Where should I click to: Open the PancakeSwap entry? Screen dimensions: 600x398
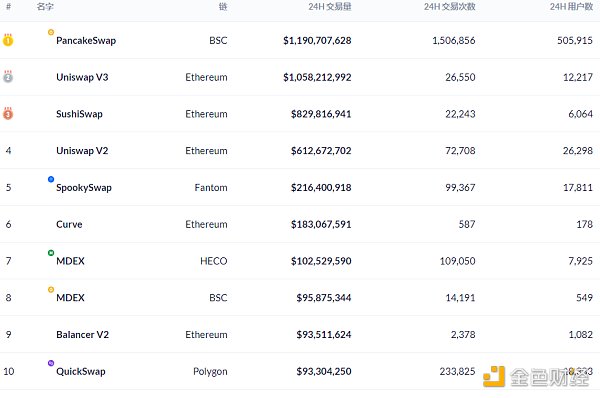(86, 41)
